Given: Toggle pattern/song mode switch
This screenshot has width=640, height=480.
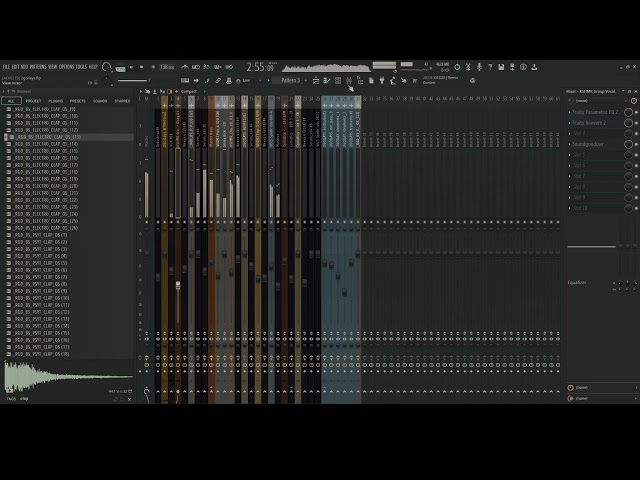Looking at the screenshot, I should pyautogui.click(x=120, y=67).
